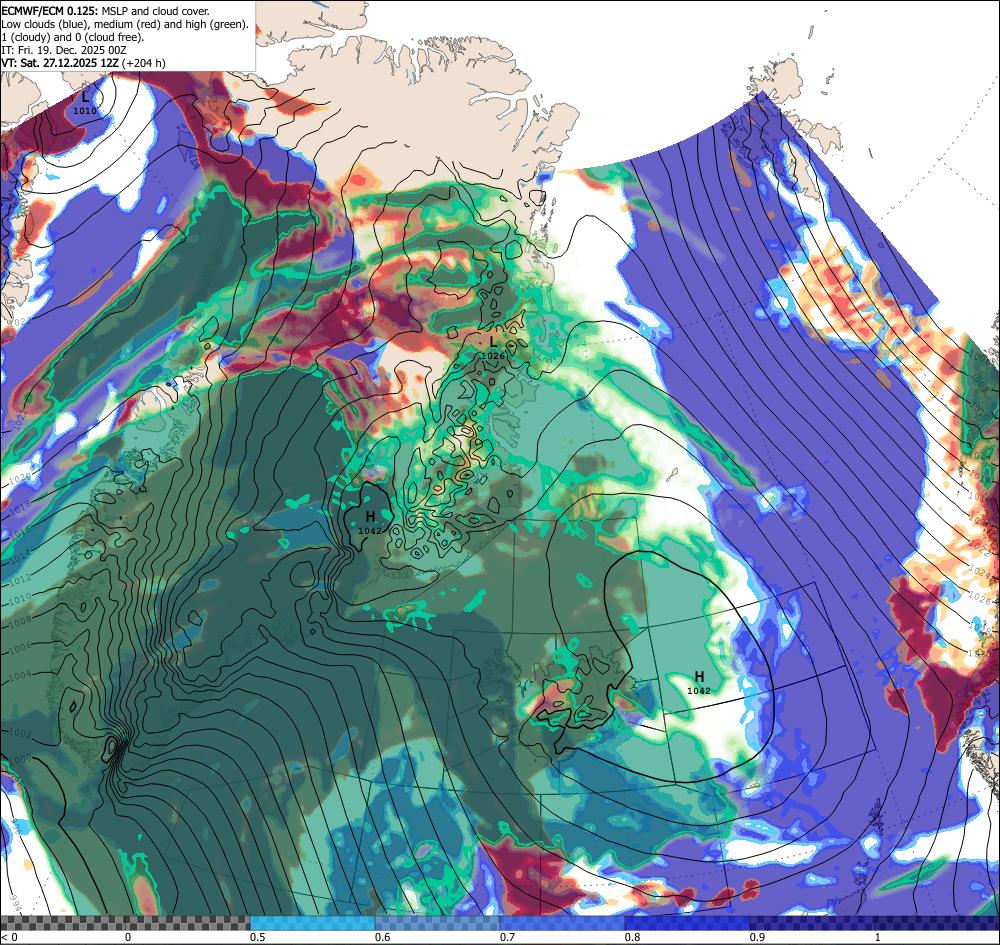Click the 1014 isobar label on left edge
This screenshot has width=1000, height=945.
click(x=20, y=557)
